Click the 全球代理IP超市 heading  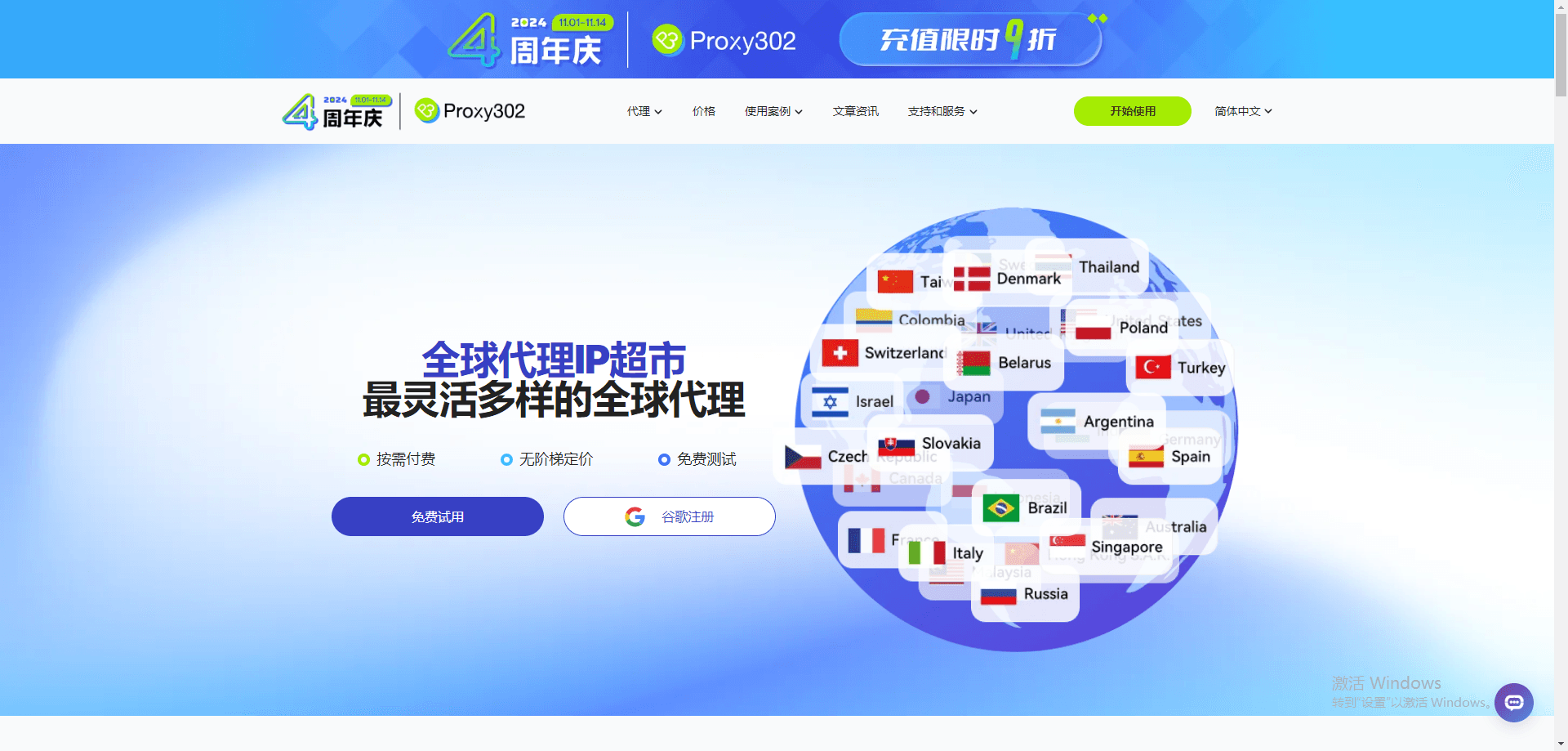pyautogui.click(x=554, y=360)
